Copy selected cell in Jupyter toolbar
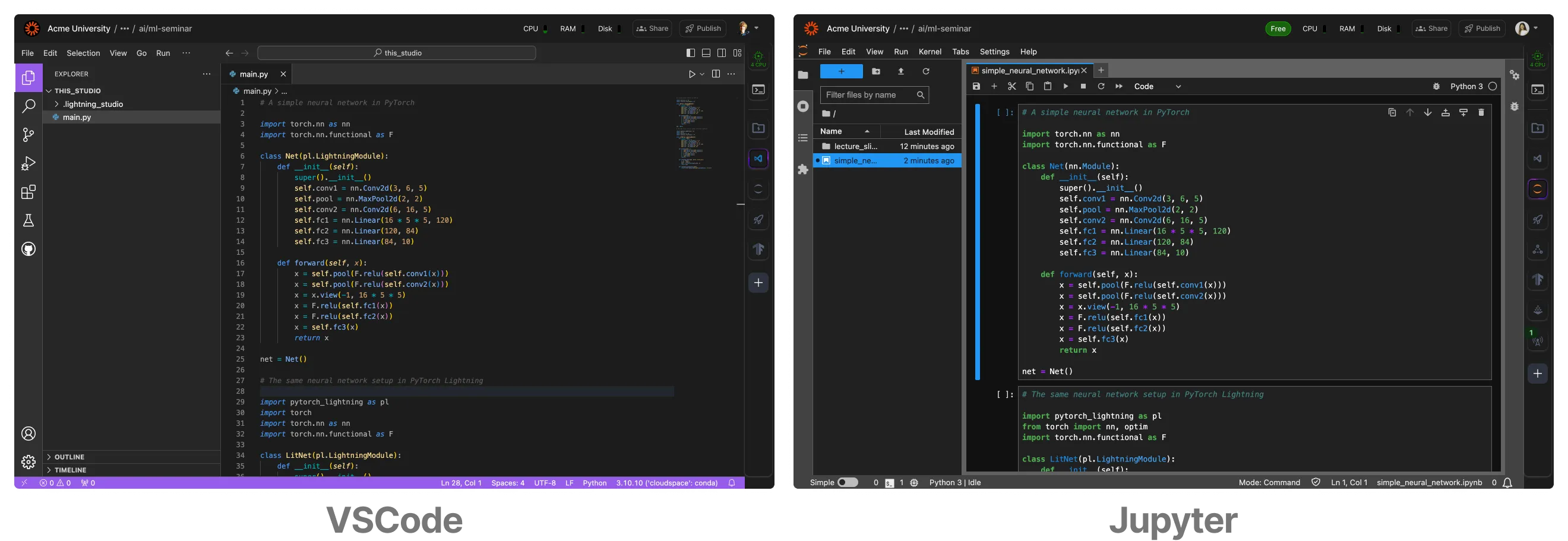1568x541 pixels. 1030,87
